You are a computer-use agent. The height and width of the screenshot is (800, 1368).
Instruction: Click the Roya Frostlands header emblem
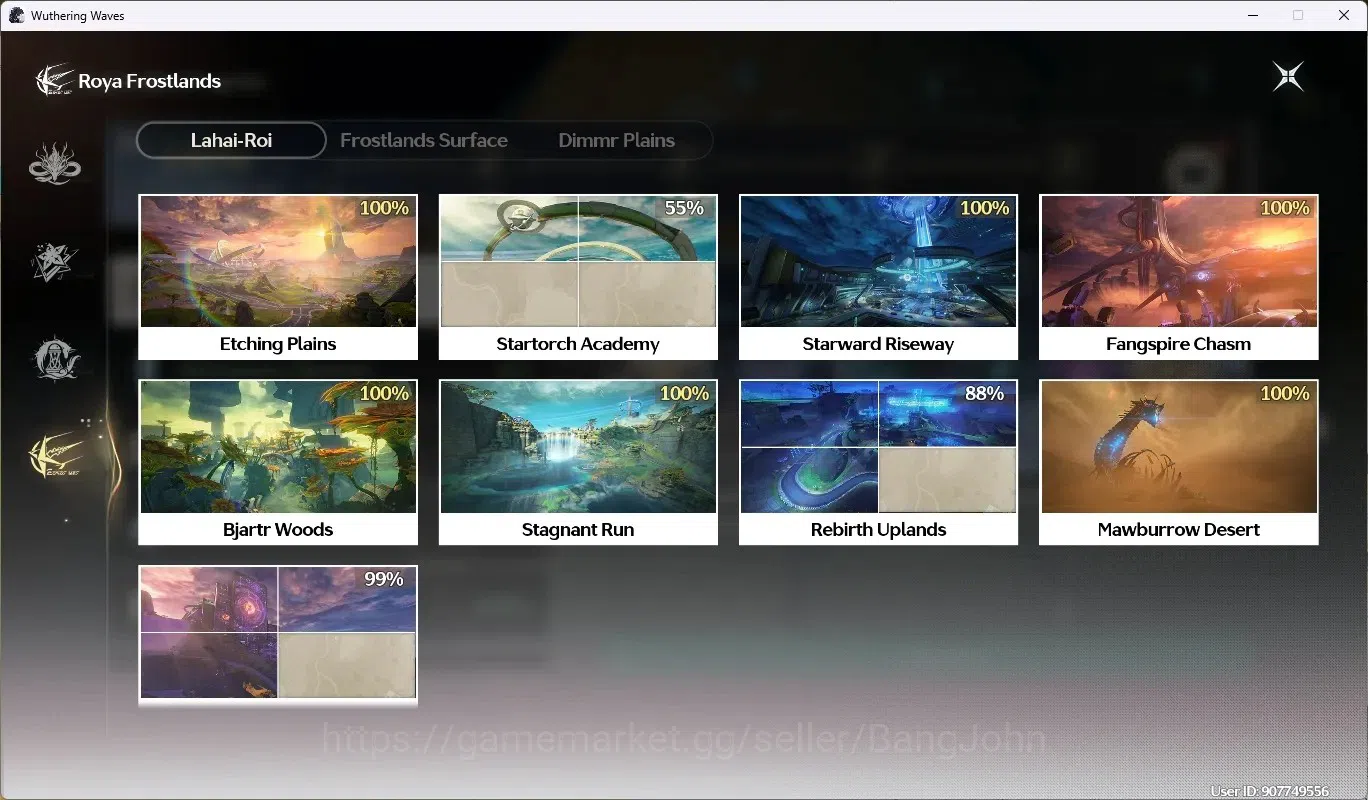(x=54, y=80)
